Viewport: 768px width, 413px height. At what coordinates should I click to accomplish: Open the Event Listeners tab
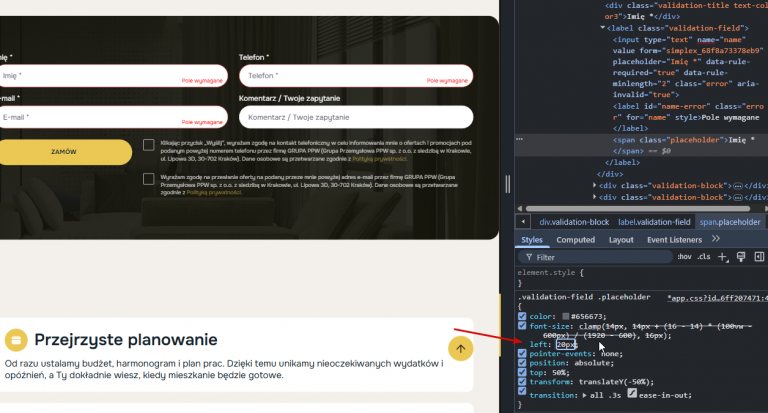click(674, 240)
